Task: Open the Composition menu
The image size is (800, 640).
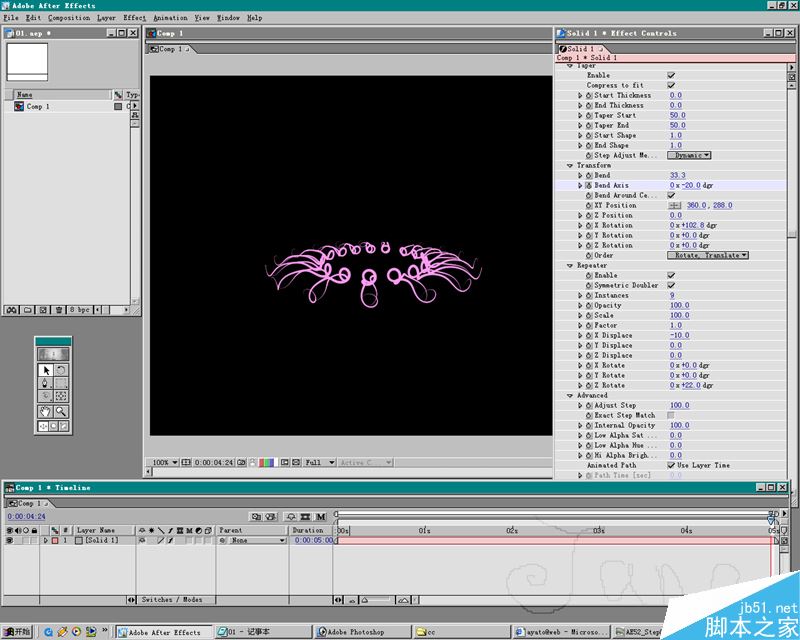Action: [x=69, y=18]
